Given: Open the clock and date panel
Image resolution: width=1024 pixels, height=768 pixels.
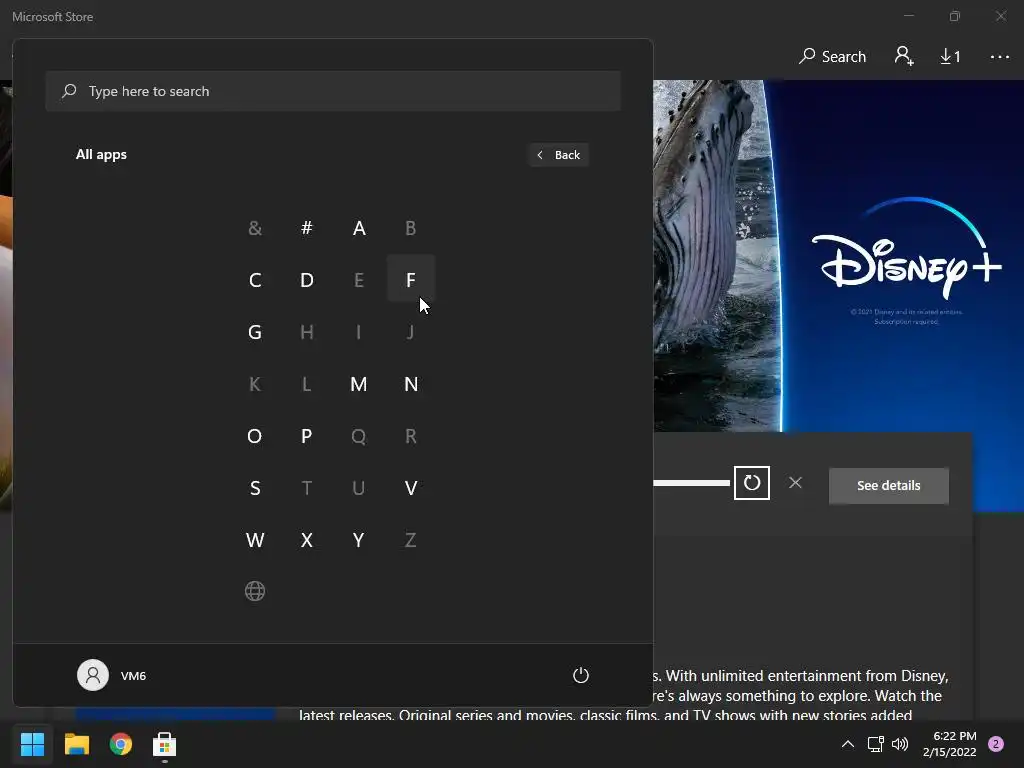Looking at the screenshot, I should (x=950, y=744).
